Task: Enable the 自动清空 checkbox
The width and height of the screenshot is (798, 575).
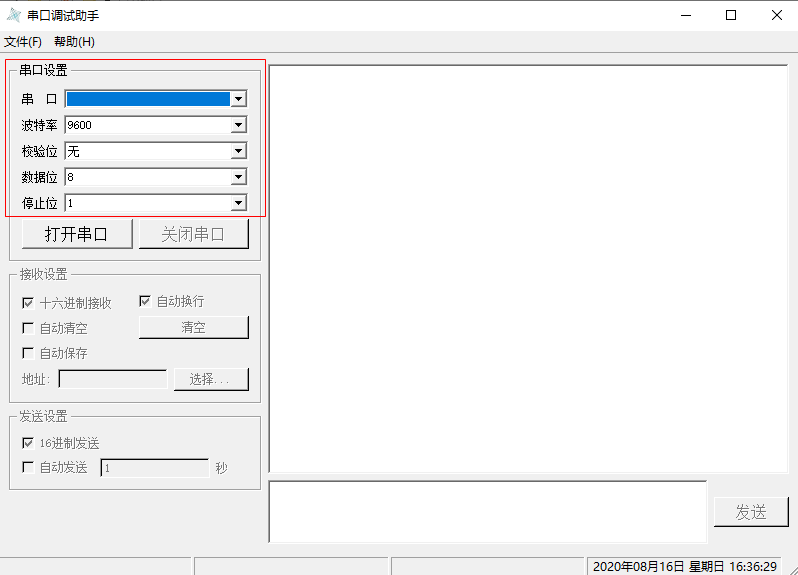Action: coord(28,328)
